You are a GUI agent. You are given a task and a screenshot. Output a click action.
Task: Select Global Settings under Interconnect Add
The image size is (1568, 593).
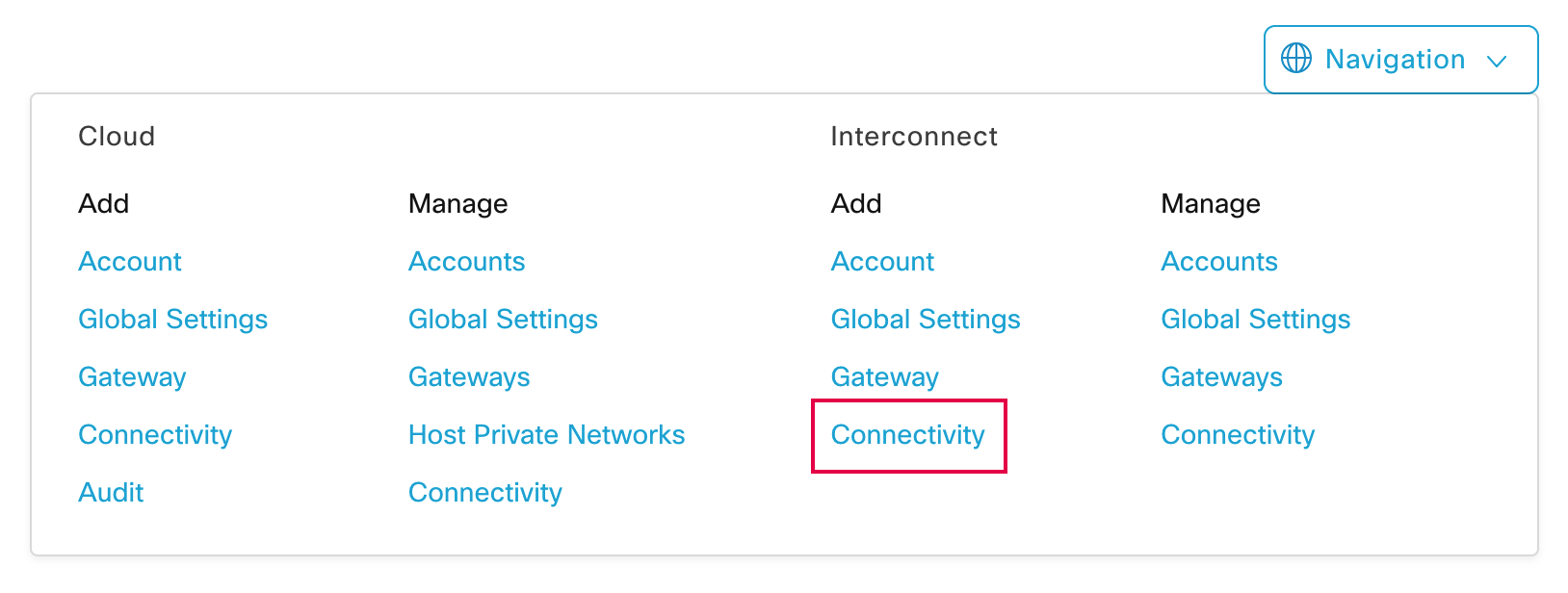pos(926,319)
